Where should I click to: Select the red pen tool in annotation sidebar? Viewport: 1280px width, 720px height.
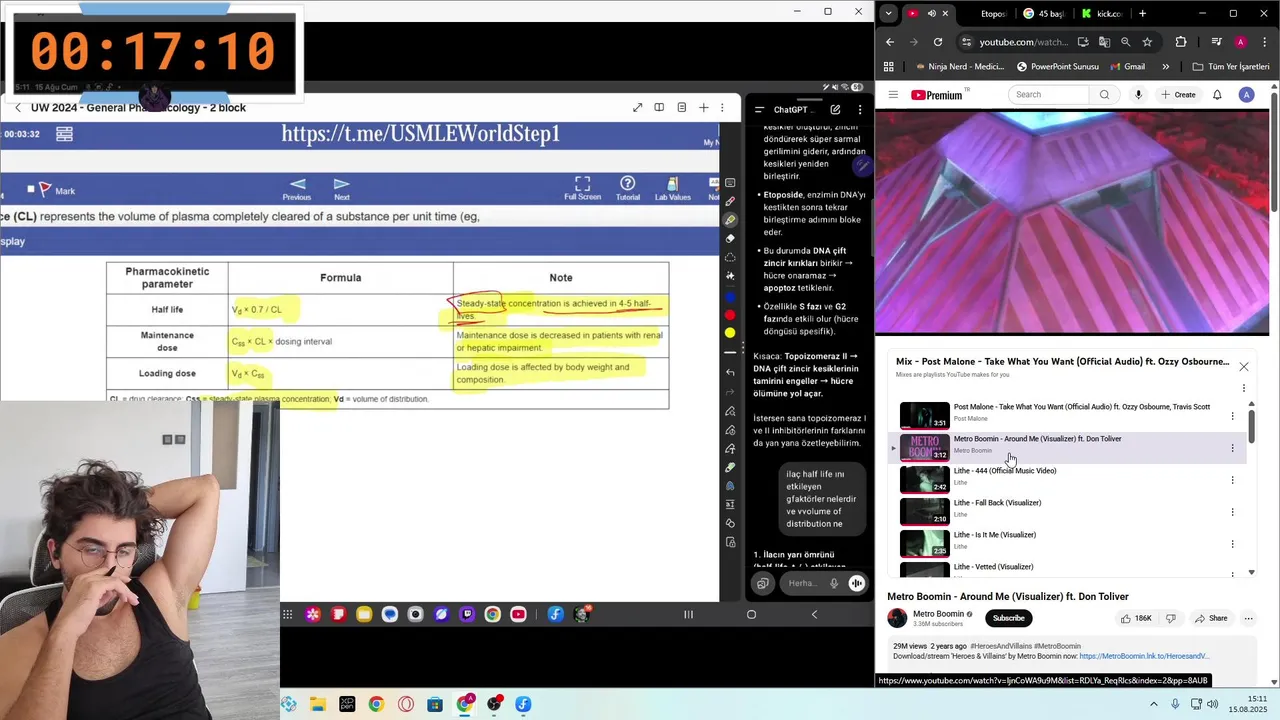[730, 202]
